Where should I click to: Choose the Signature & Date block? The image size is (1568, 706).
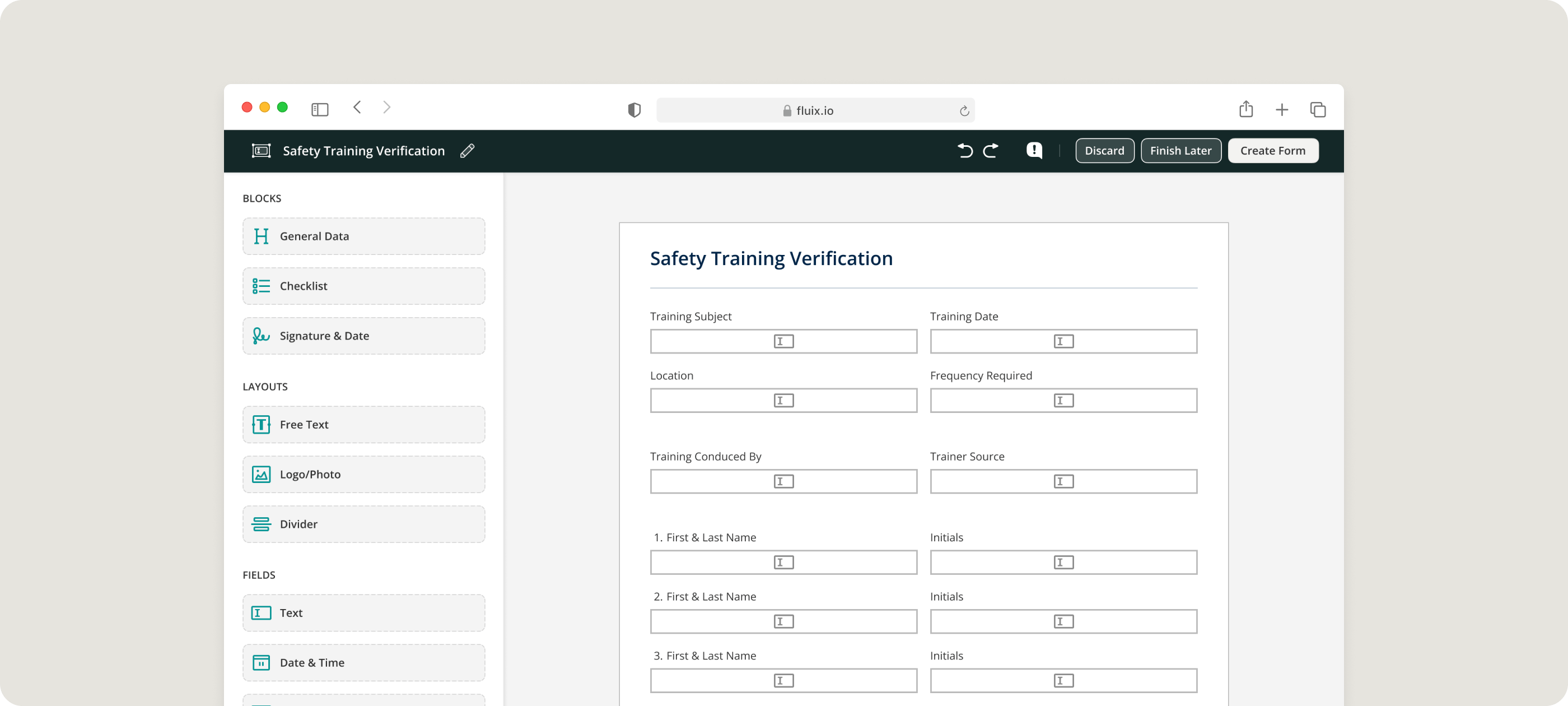pyautogui.click(x=363, y=336)
